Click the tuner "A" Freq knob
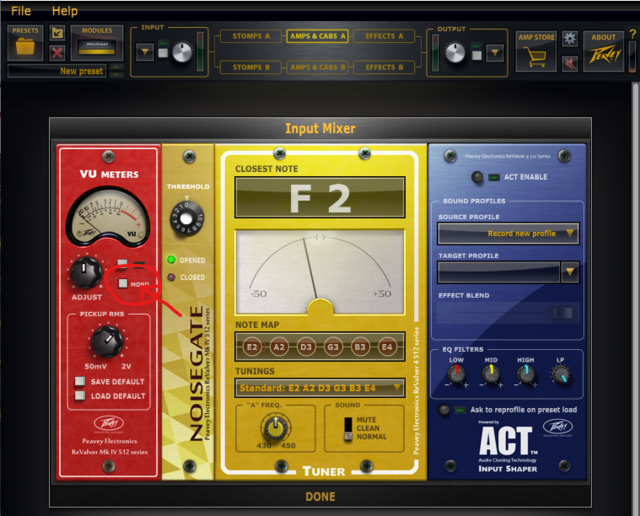The image size is (640, 516). click(x=275, y=428)
